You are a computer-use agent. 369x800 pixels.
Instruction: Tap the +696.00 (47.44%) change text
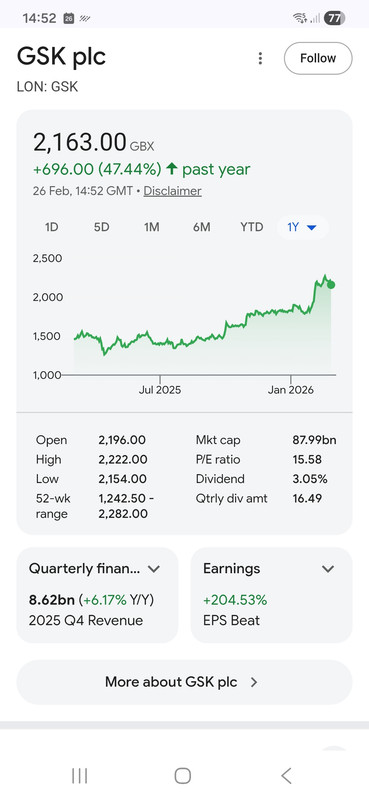(97, 169)
